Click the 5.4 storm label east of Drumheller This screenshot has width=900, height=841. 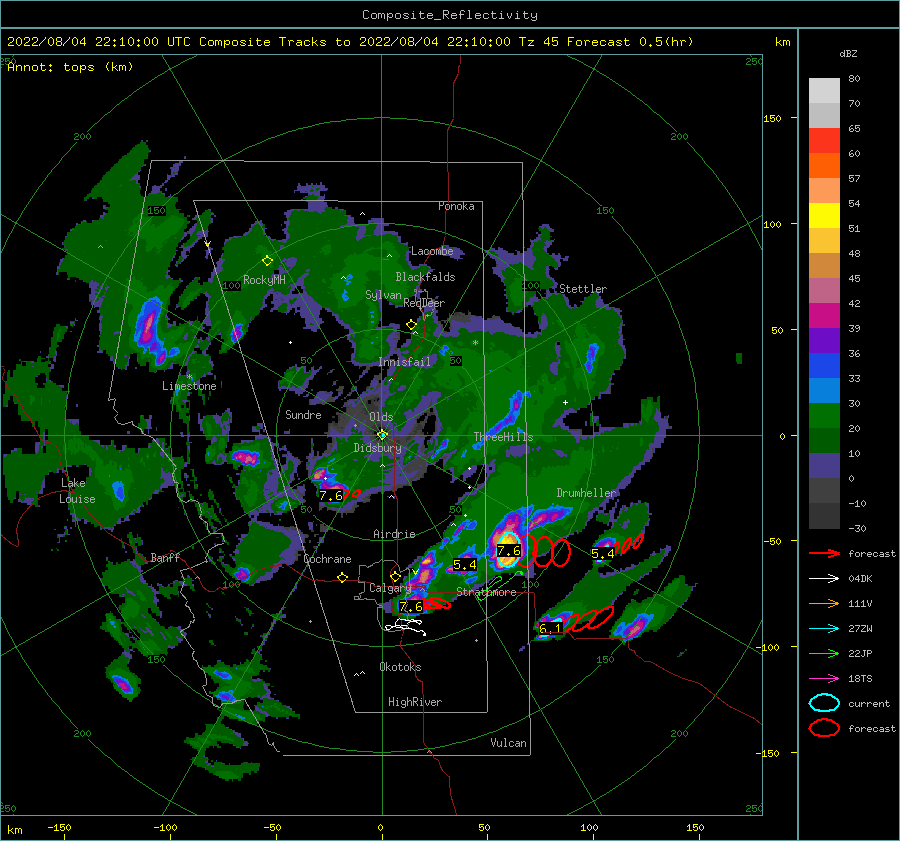[x=603, y=553]
